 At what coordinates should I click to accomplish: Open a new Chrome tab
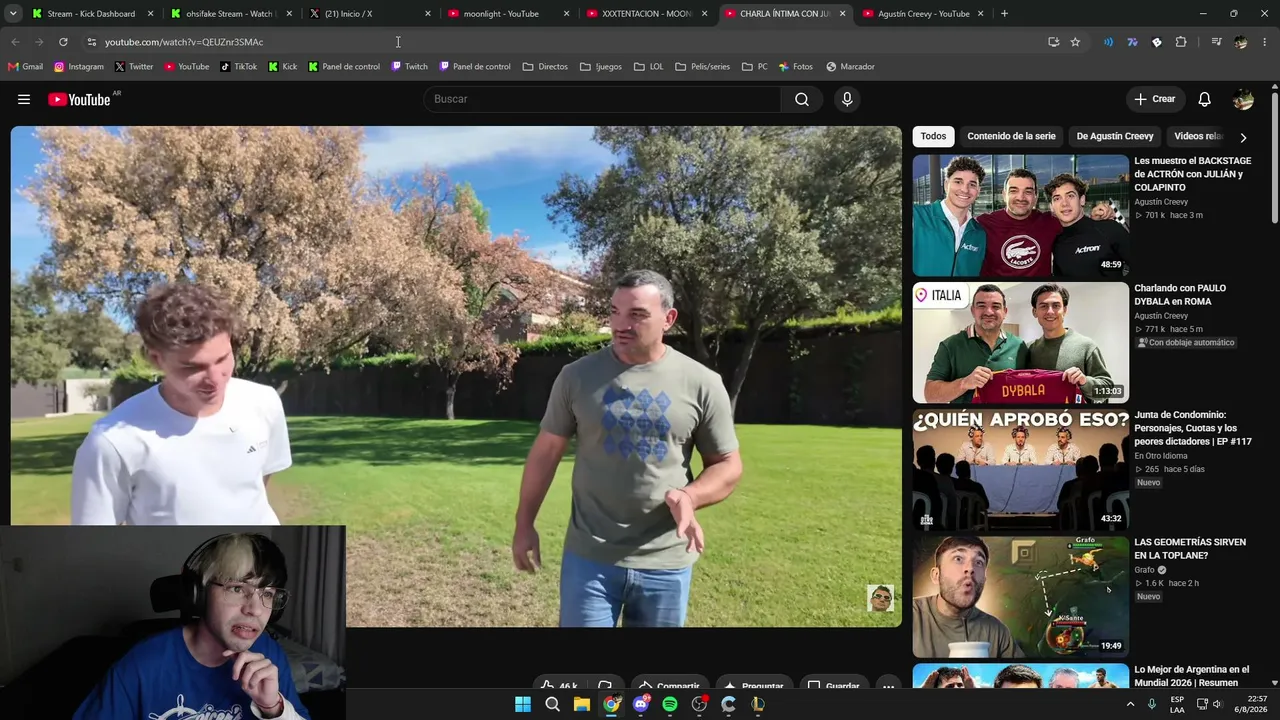(x=1004, y=14)
